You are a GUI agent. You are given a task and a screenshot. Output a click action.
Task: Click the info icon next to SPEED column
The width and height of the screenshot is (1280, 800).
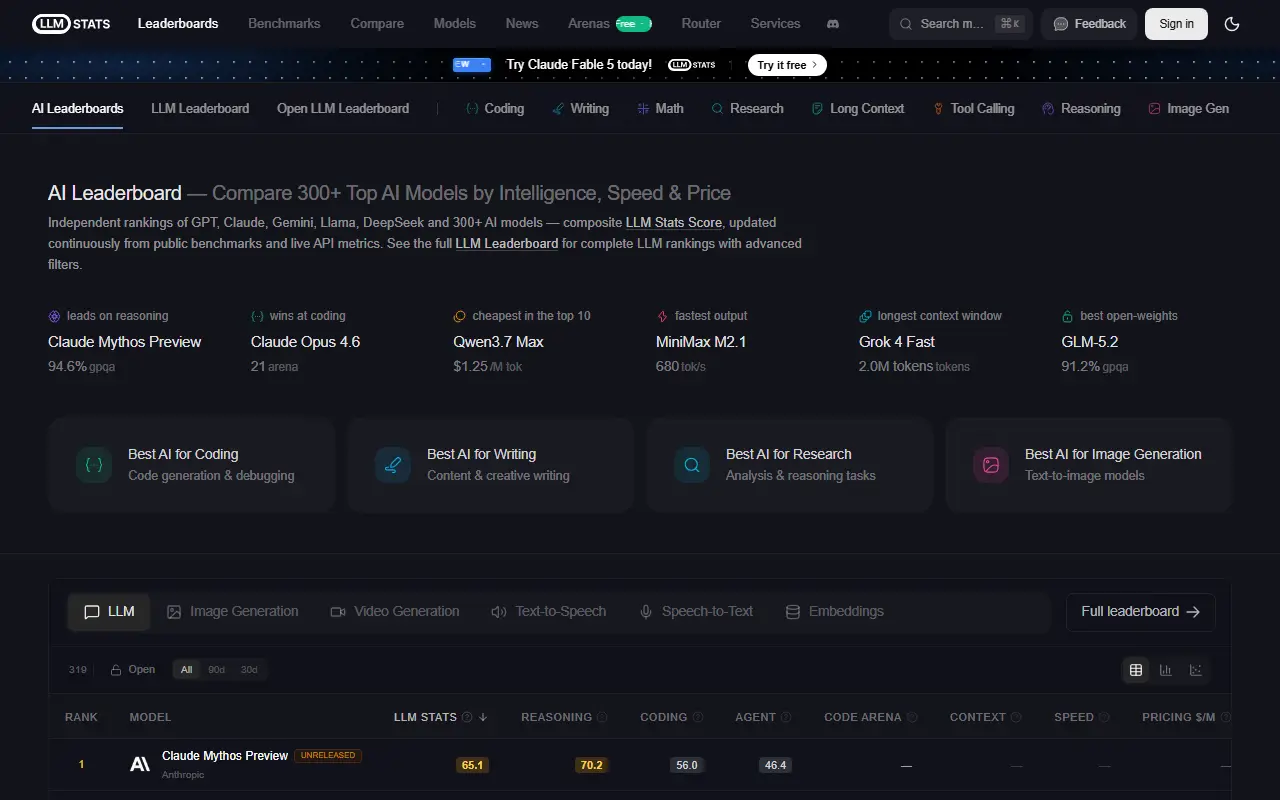point(1104,717)
